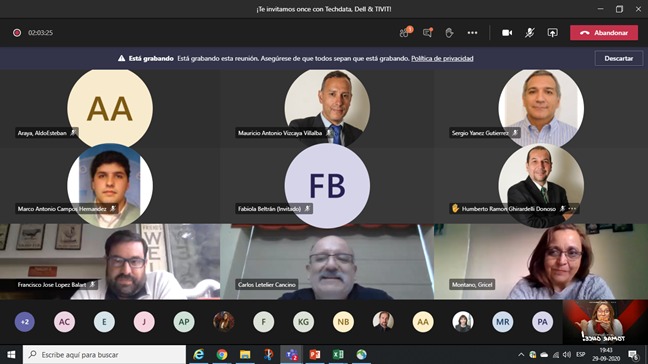The image size is (648, 364).
Task: Open Microsoft Teams in the taskbar
Action: [x=292, y=354]
